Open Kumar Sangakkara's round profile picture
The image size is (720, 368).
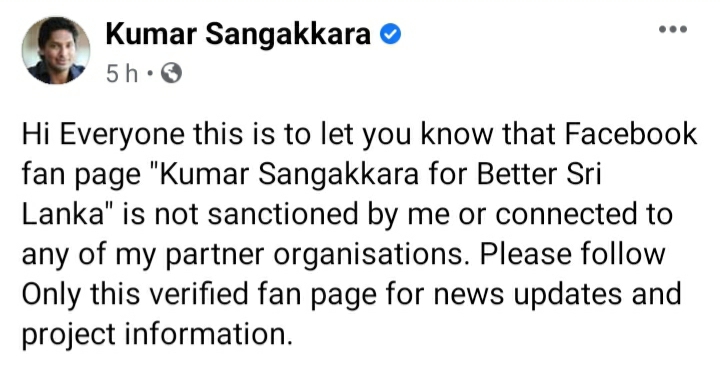56,51
